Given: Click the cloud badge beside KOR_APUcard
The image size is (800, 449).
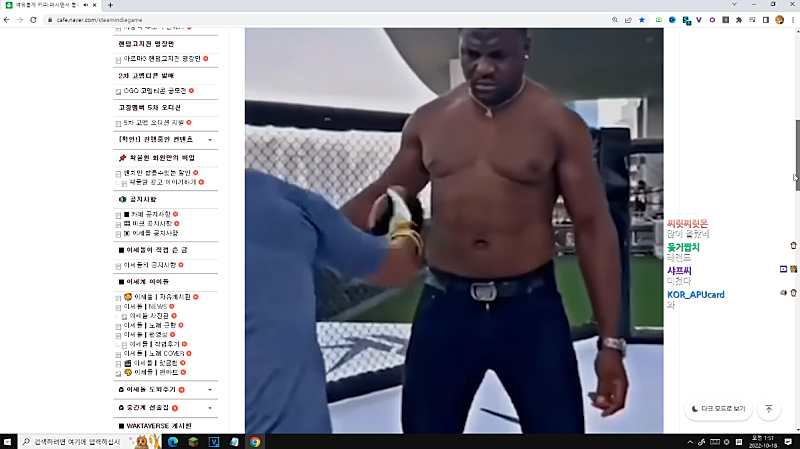Looking at the screenshot, I should pos(783,293).
